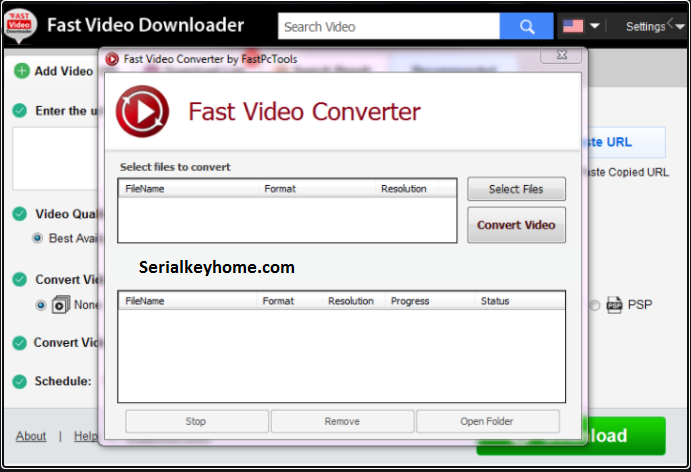The image size is (691, 472).
Task: Click the Status column header
Action: (519, 301)
